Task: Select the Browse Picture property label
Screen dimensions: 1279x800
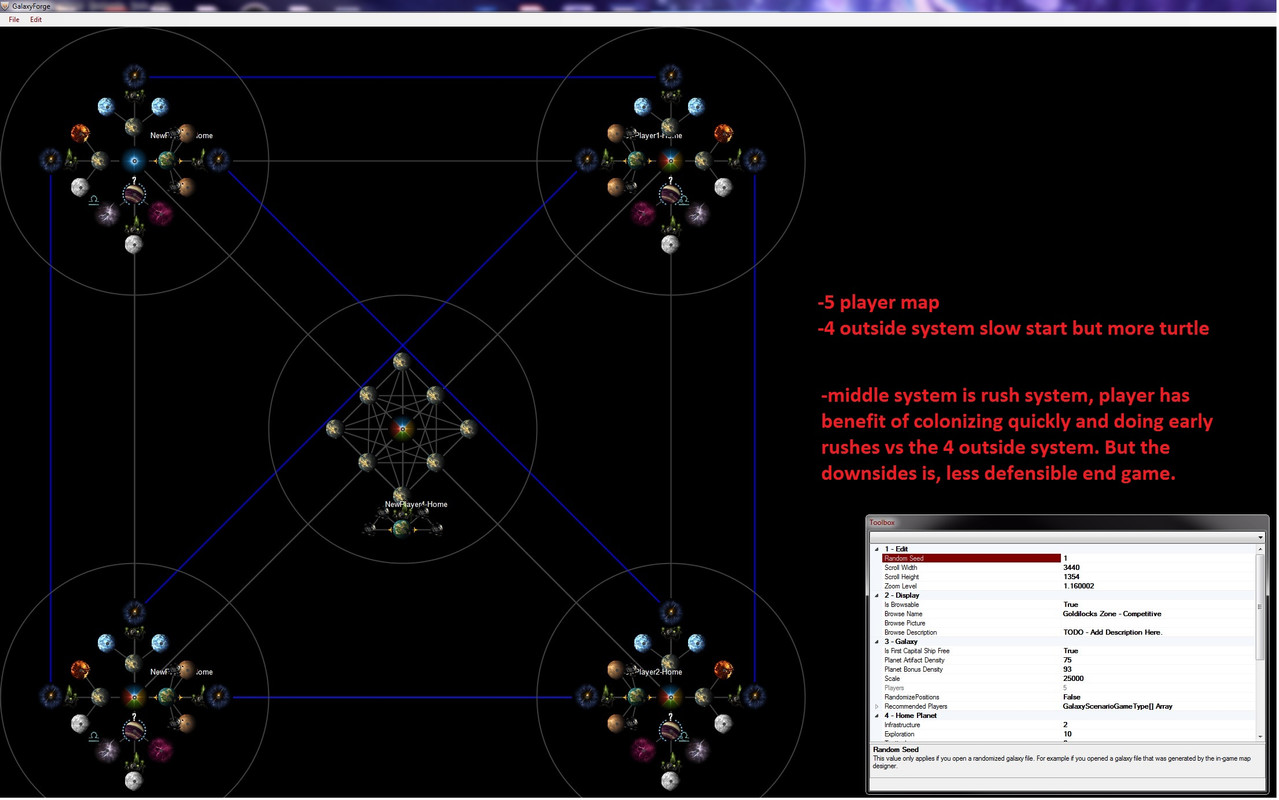Action: coord(906,623)
